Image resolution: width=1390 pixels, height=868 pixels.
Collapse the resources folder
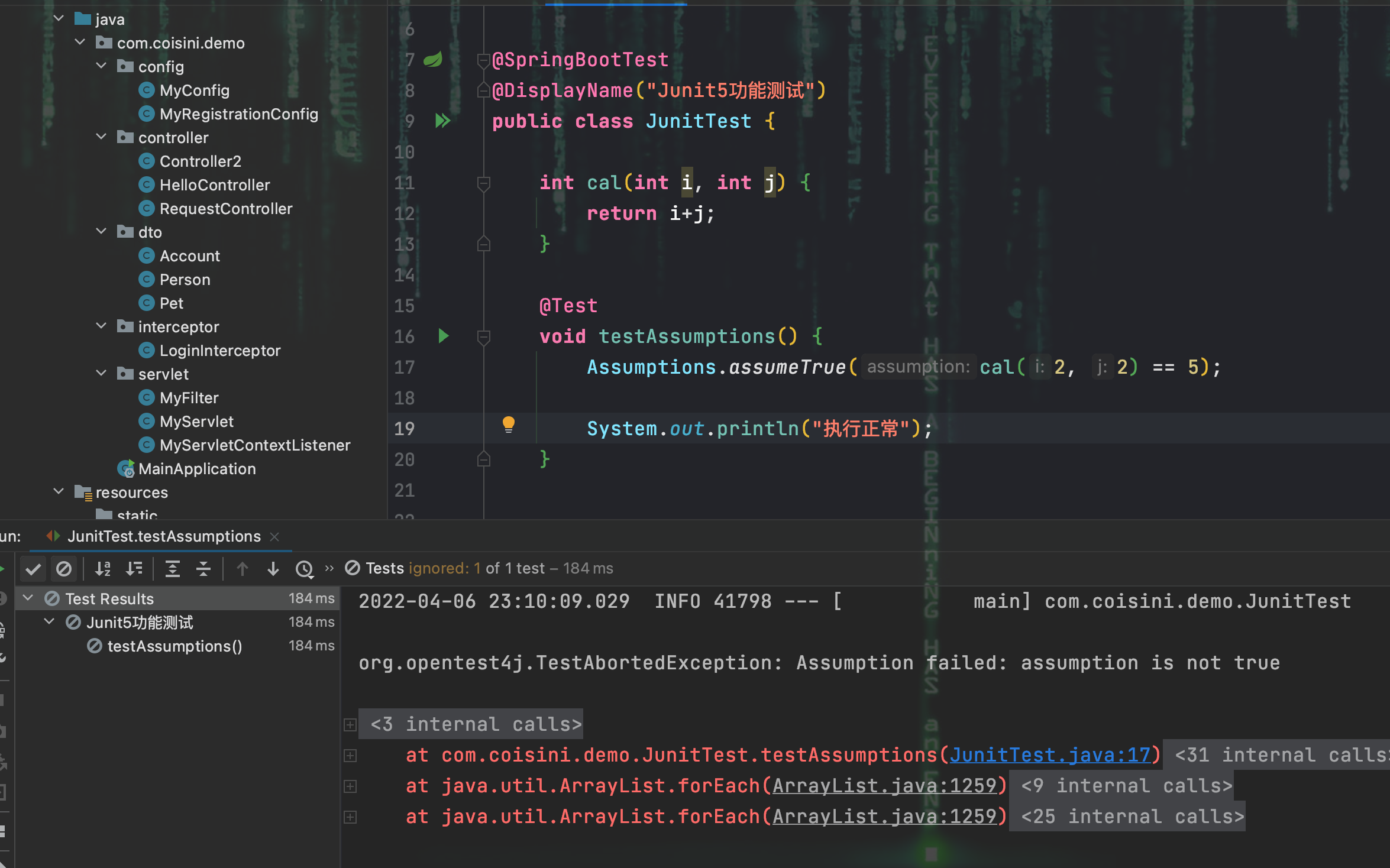(x=59, y=492)
